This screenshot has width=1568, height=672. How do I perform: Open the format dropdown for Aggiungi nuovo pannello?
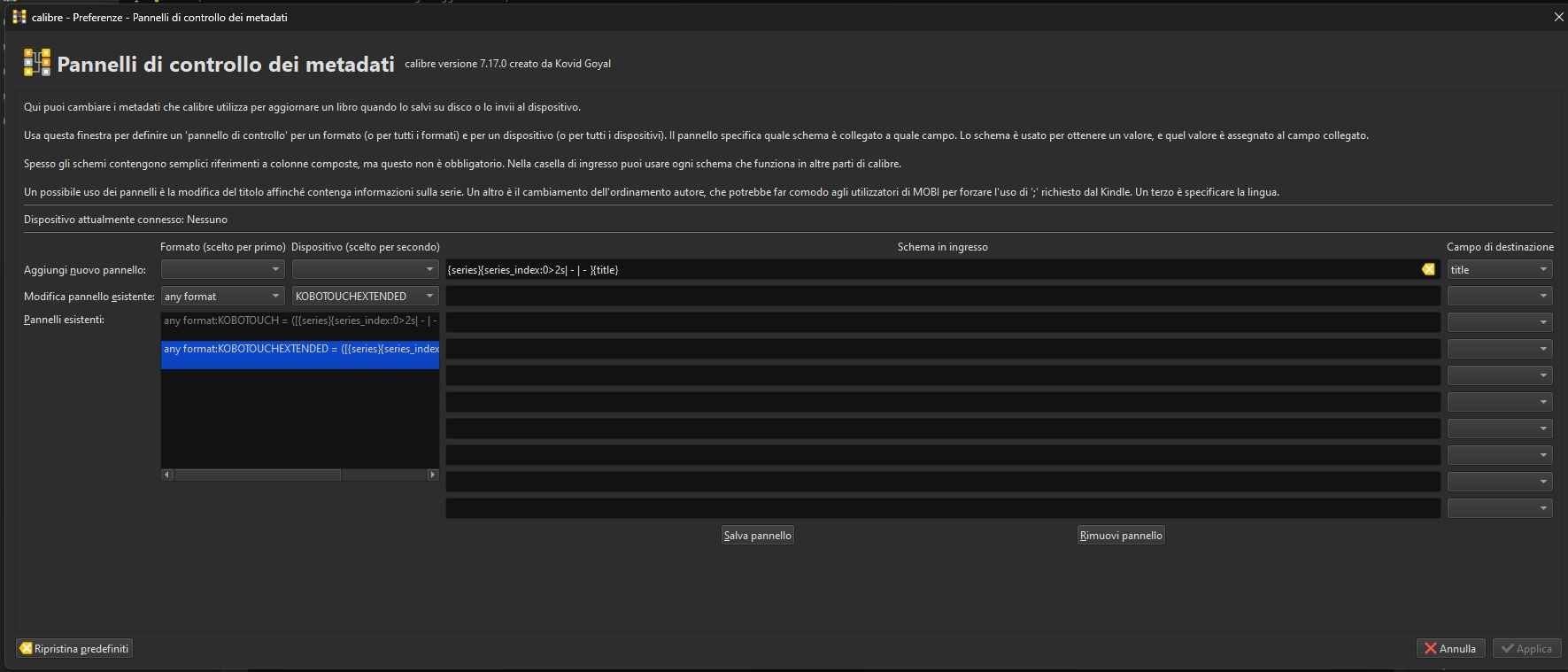(x=222, y=269)
